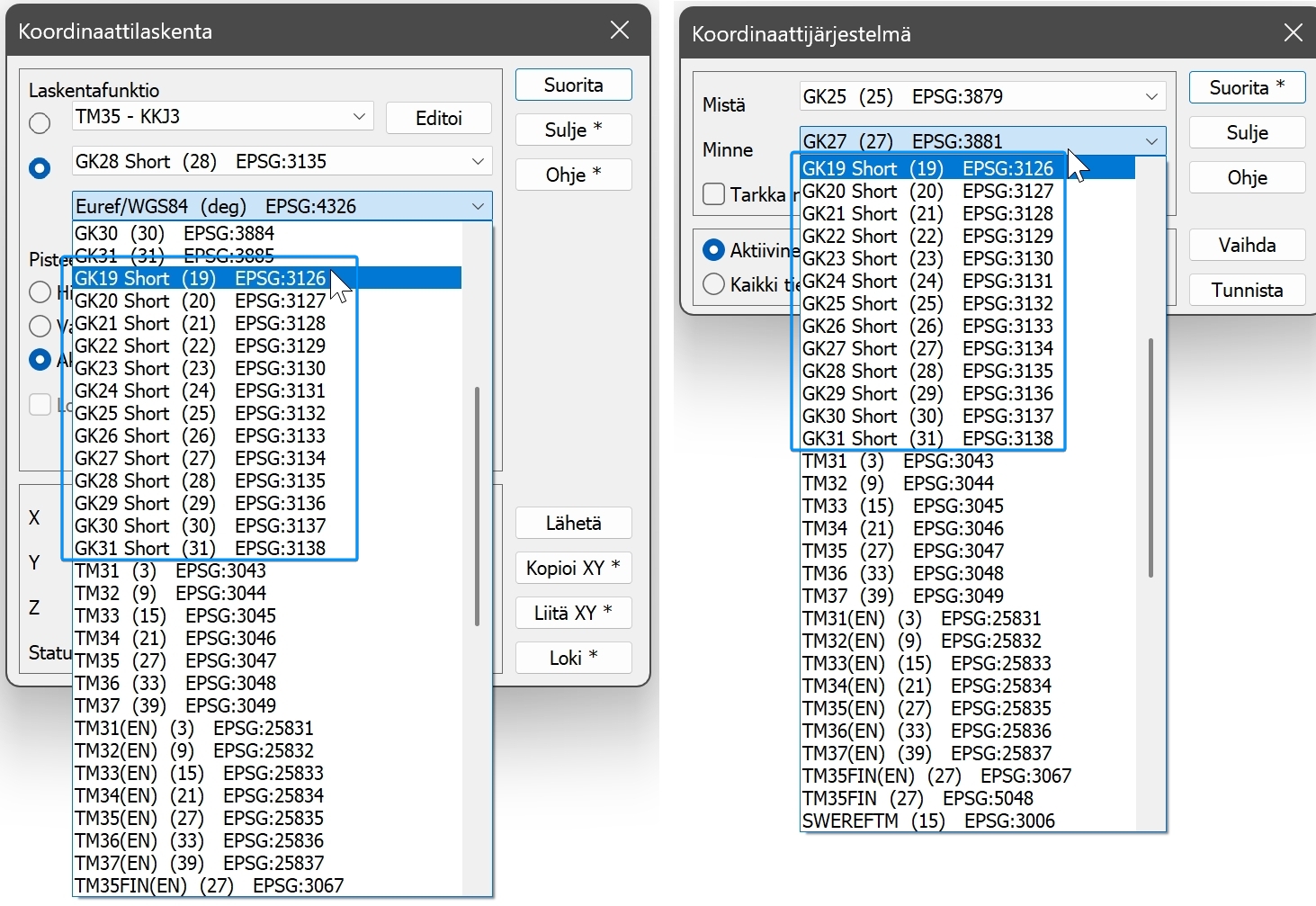Choose the Aktiivinen radio button

tap(714, 250)
